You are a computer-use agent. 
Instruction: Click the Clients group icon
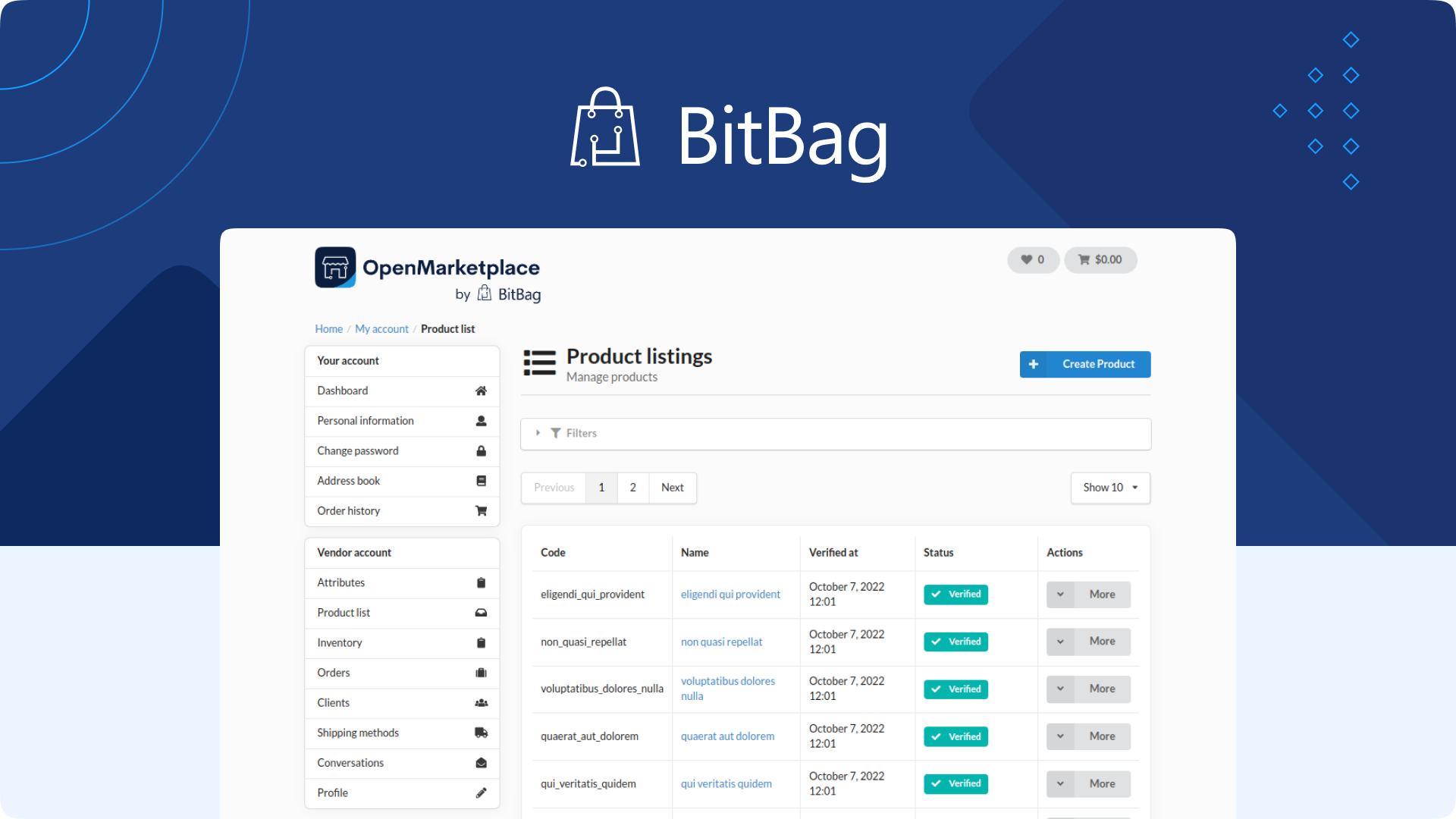pos(481,703)
